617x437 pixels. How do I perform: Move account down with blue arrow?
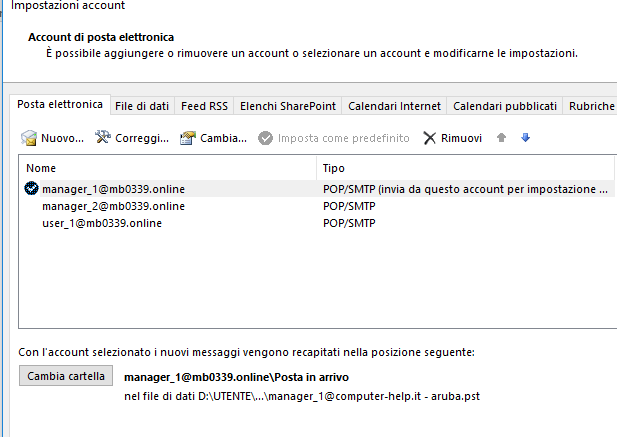coord(525,138)
